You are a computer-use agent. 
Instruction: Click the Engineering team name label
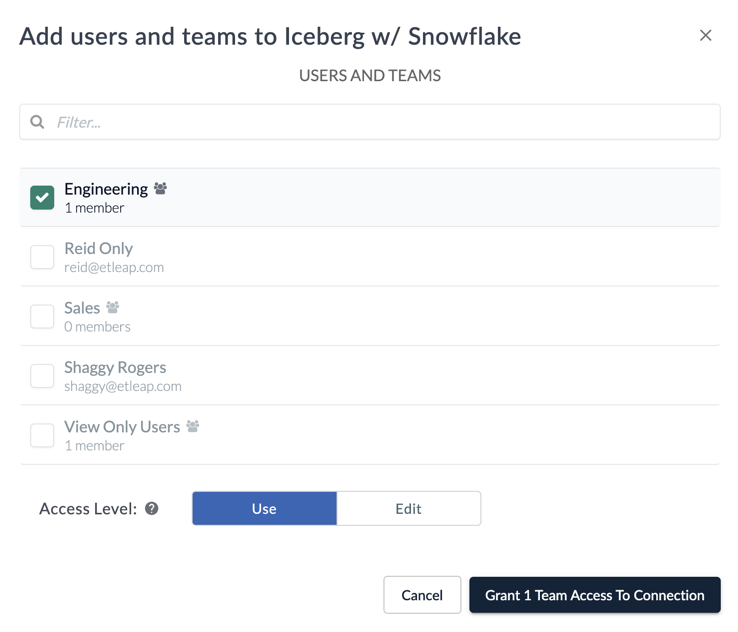[106, 189]
